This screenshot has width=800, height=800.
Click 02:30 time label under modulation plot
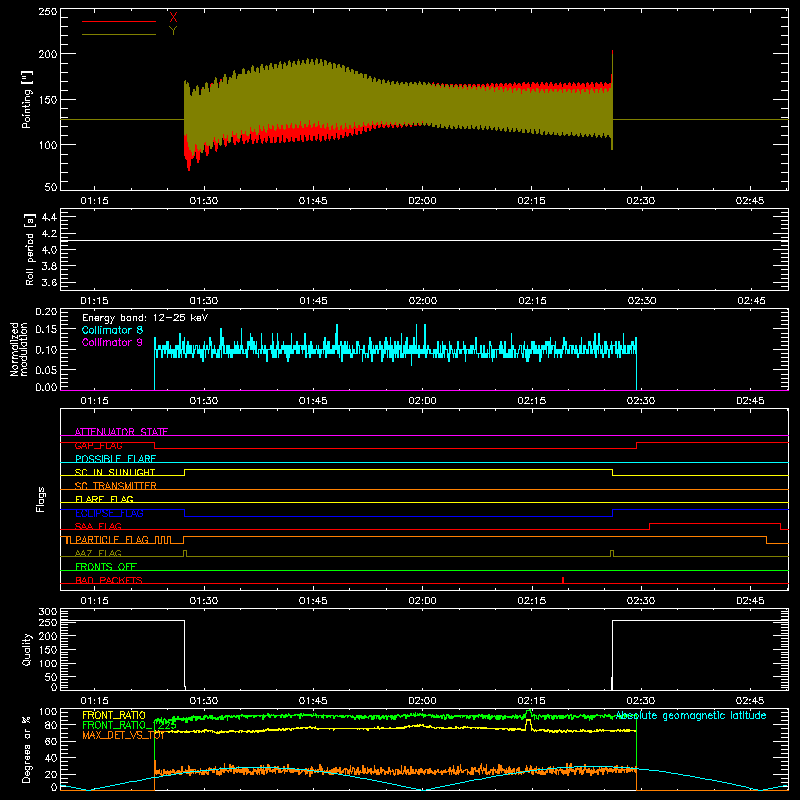pos(641,401)
